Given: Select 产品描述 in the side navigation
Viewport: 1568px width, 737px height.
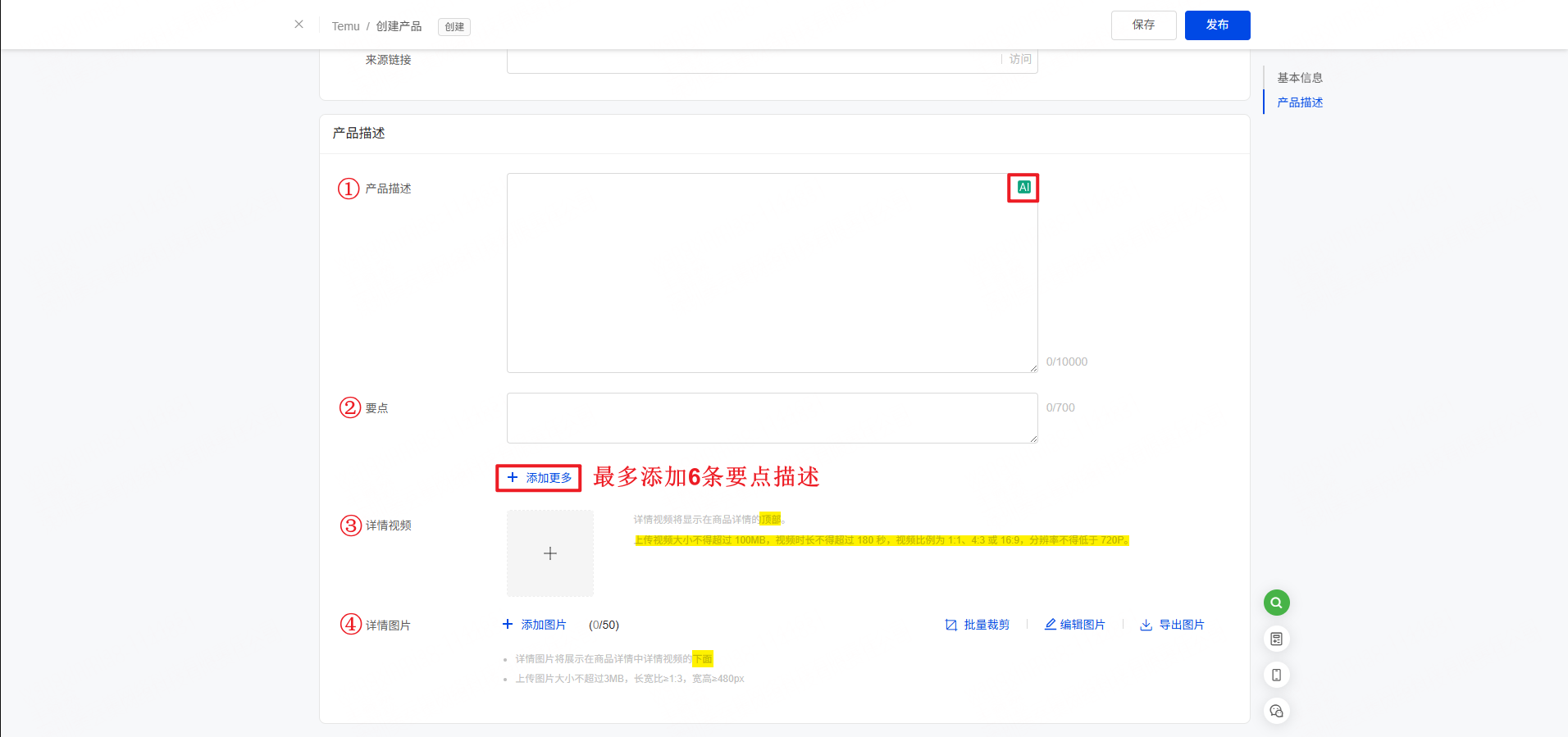Looking at the screenshot, I should point(1299,102).
